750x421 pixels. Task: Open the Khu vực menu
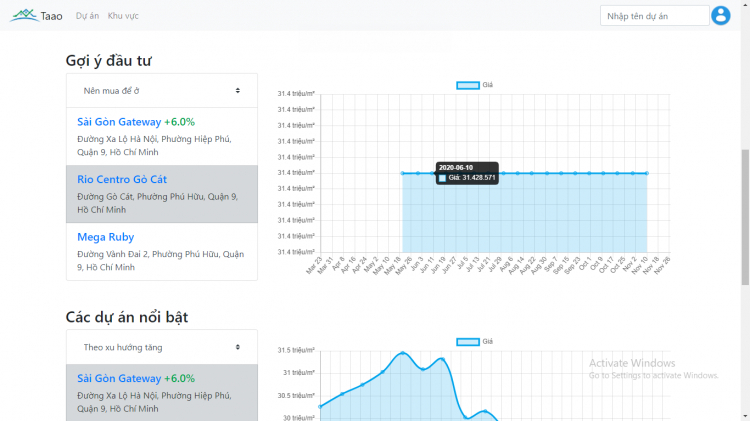click(123, 16)
